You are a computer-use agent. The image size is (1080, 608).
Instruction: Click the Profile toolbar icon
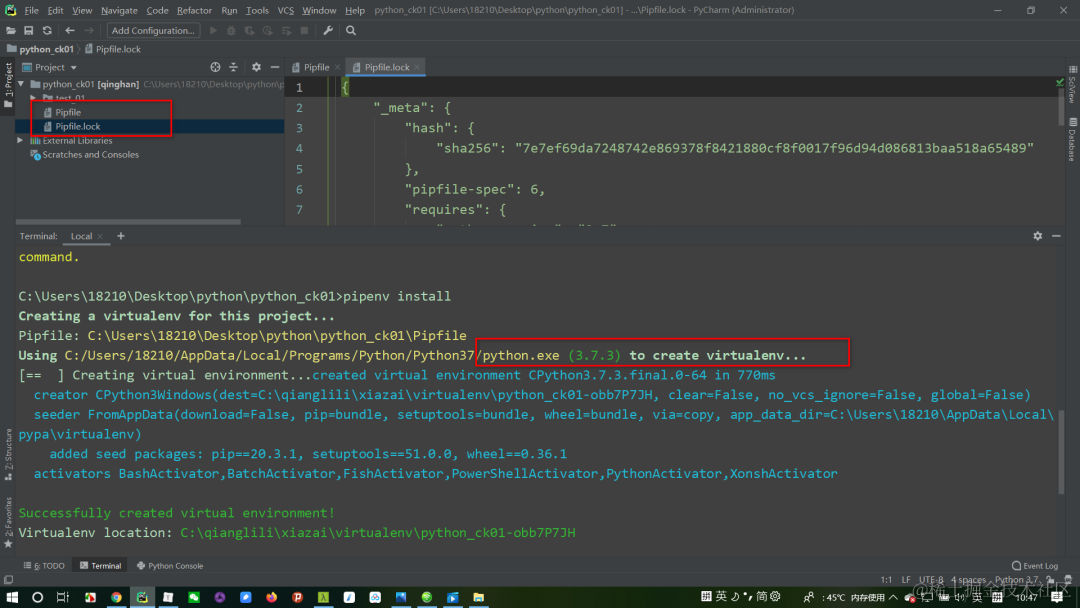268,30
